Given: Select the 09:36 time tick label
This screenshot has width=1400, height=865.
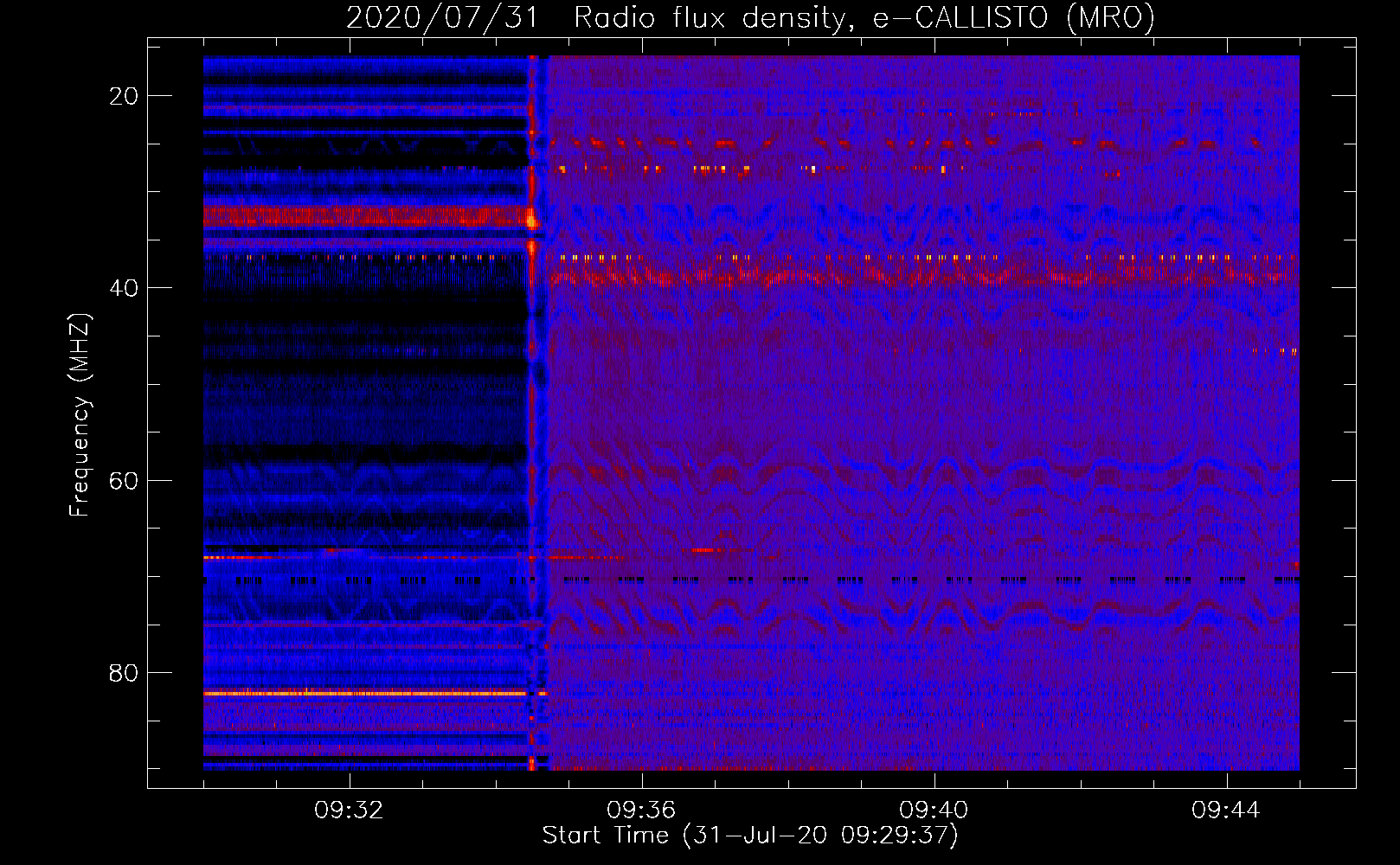Looking at the screenshot, I should (x=641, y=811).
